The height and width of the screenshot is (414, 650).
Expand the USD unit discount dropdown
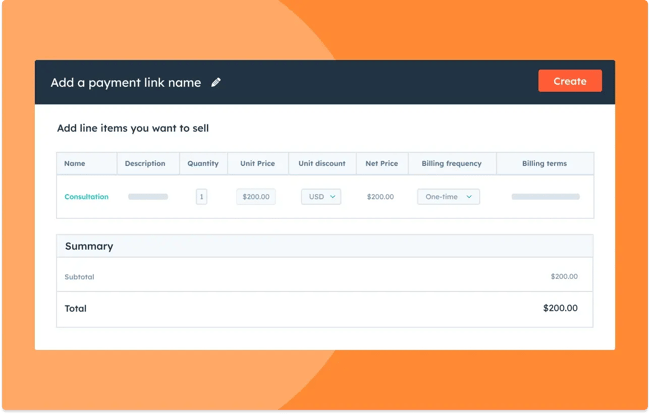321,197
